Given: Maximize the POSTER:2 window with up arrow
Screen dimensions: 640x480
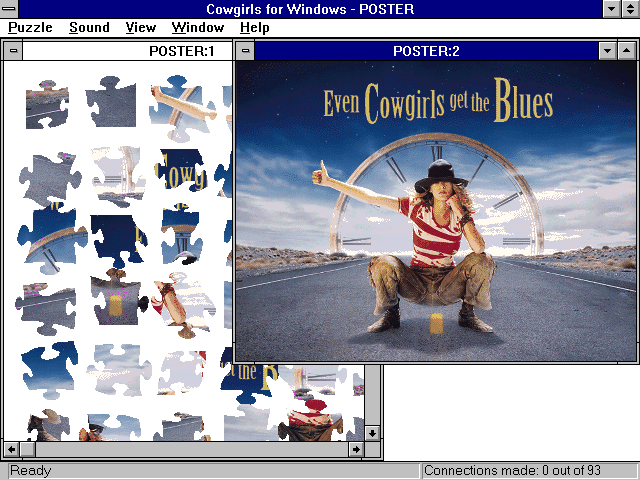Looking at the screenshot, I should pos(627,51).
